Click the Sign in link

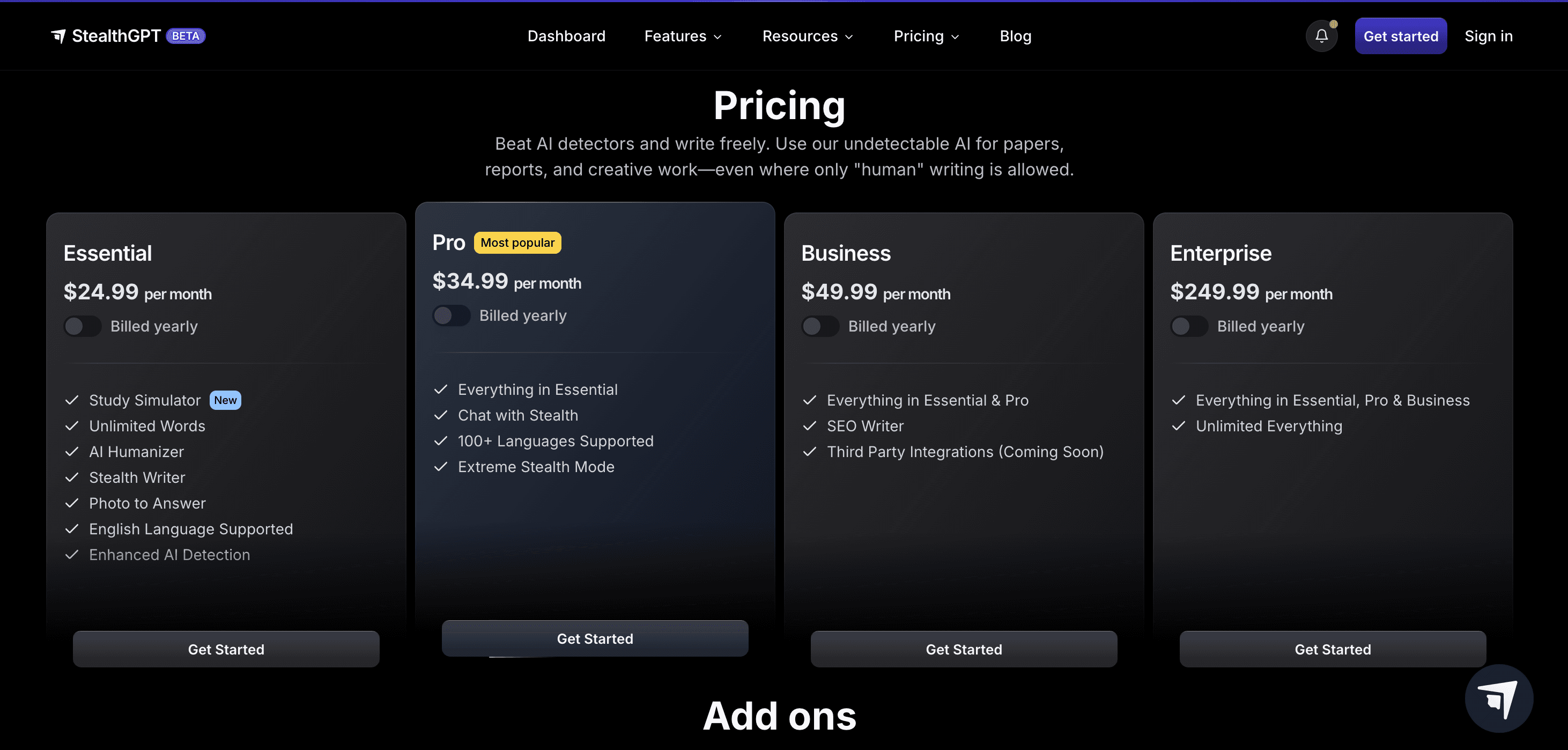[1488, 36]
